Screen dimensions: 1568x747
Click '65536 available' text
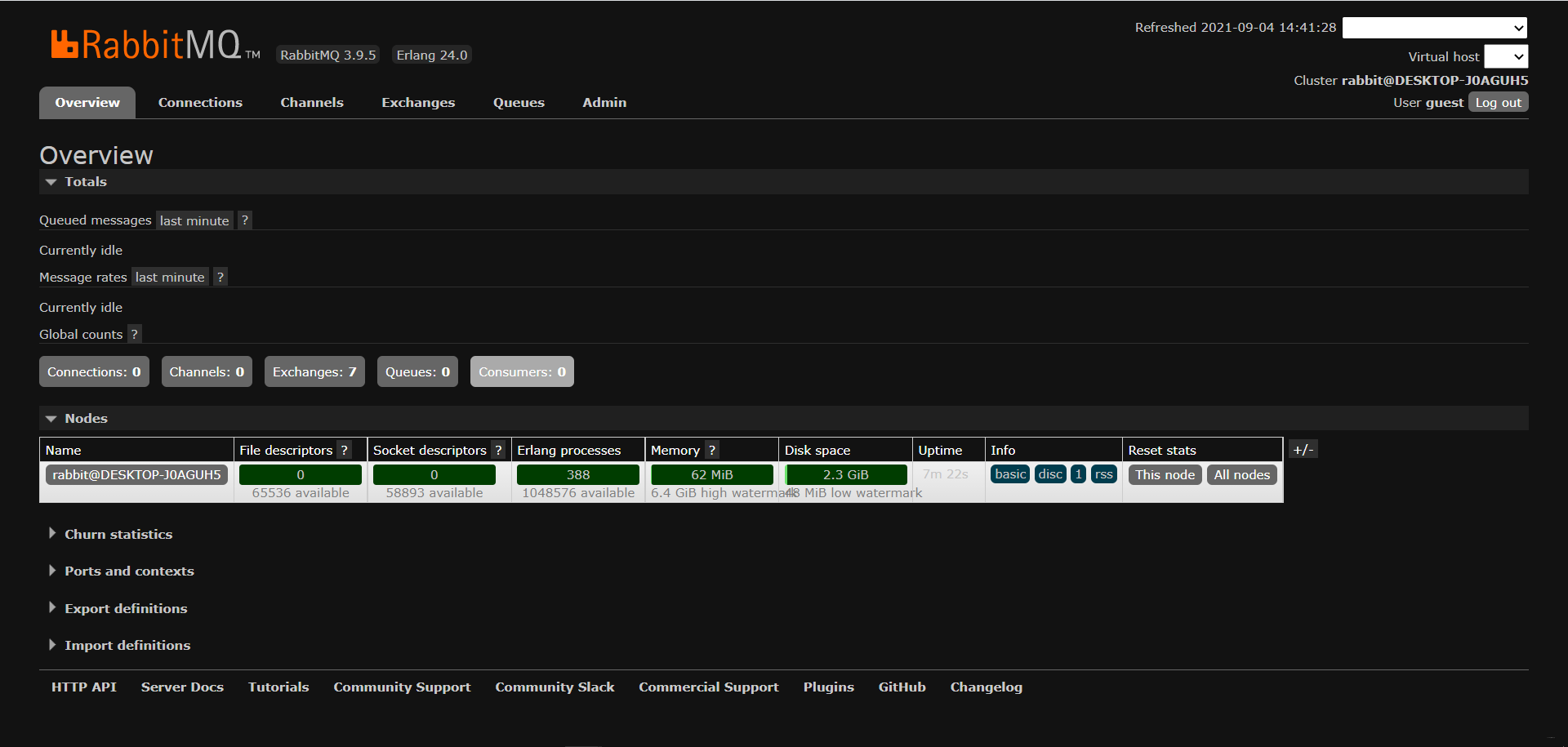tap(301, 493)
